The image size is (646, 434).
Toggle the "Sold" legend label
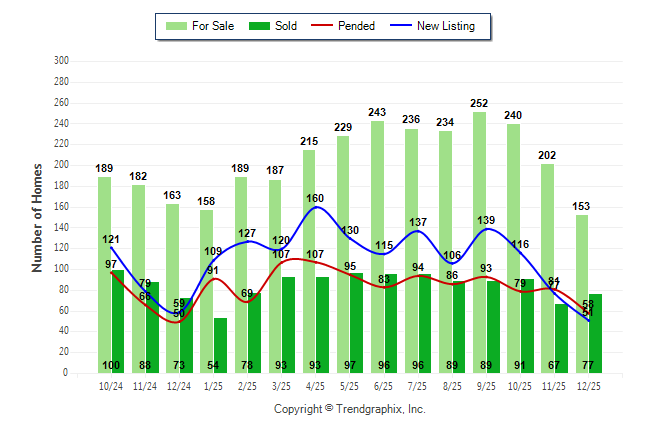(x=286, y=26)
